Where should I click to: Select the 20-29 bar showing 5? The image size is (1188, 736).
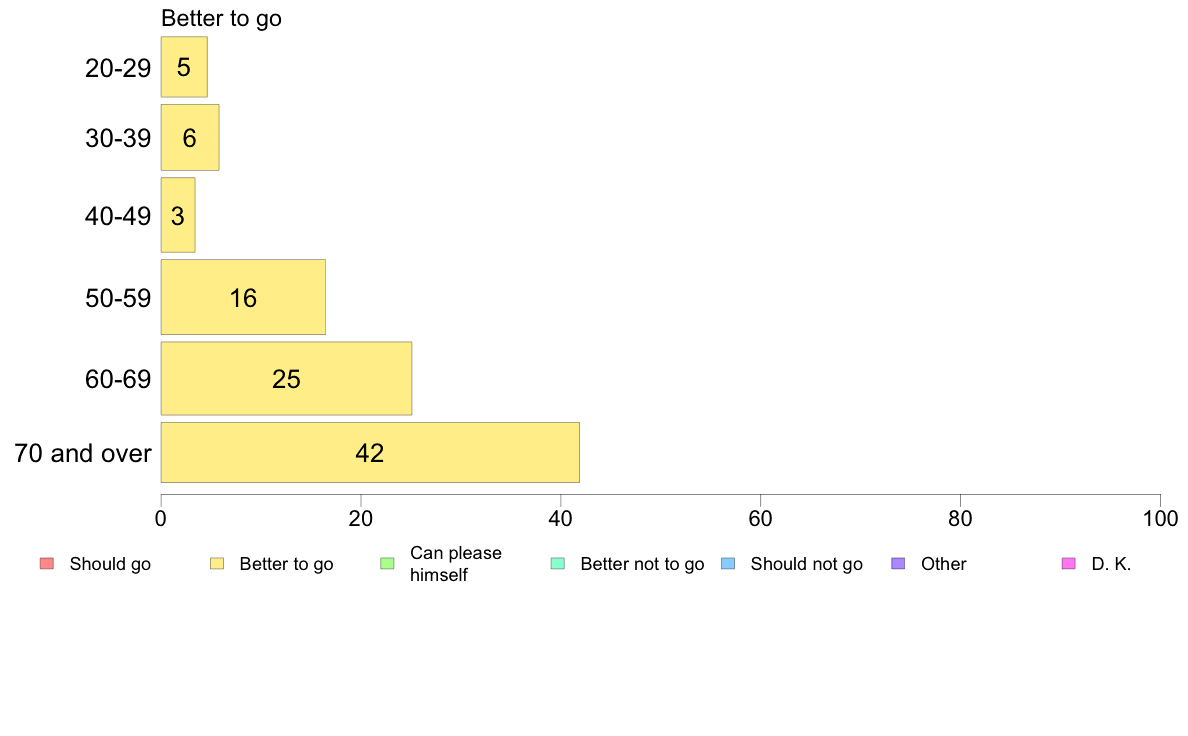184,67
